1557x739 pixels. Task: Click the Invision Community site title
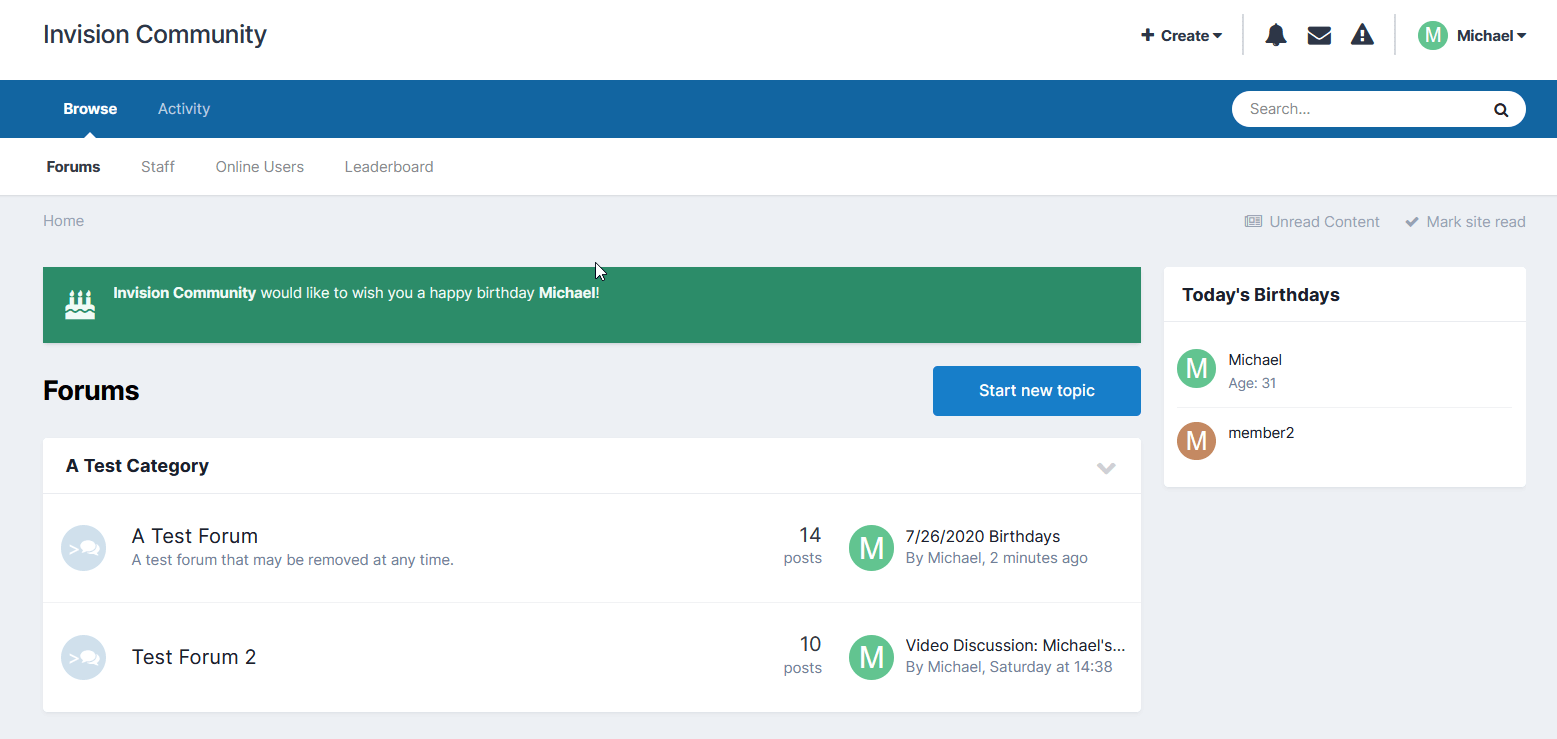pyautogui.click(x=155, y=35)
